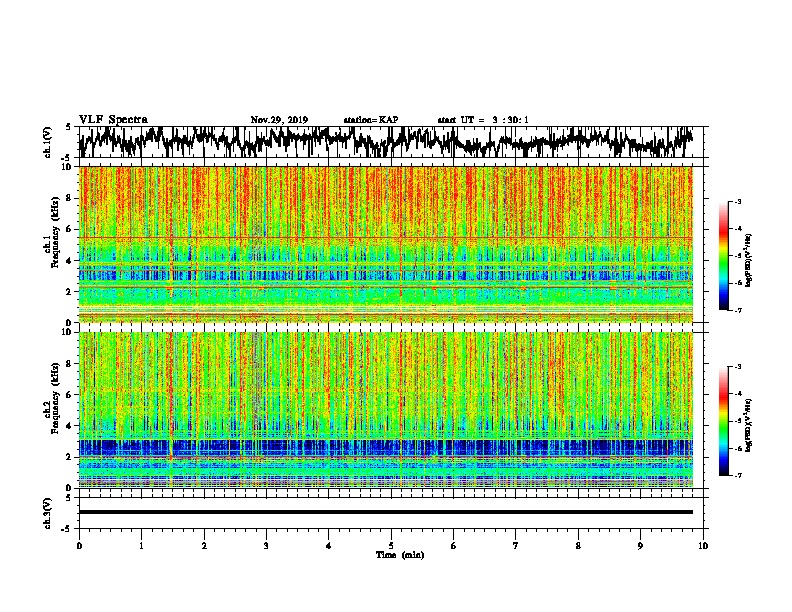Click the "4" minute tick on time axis
792x612 pixels.
pyautogui.click(x=329, y=546)
